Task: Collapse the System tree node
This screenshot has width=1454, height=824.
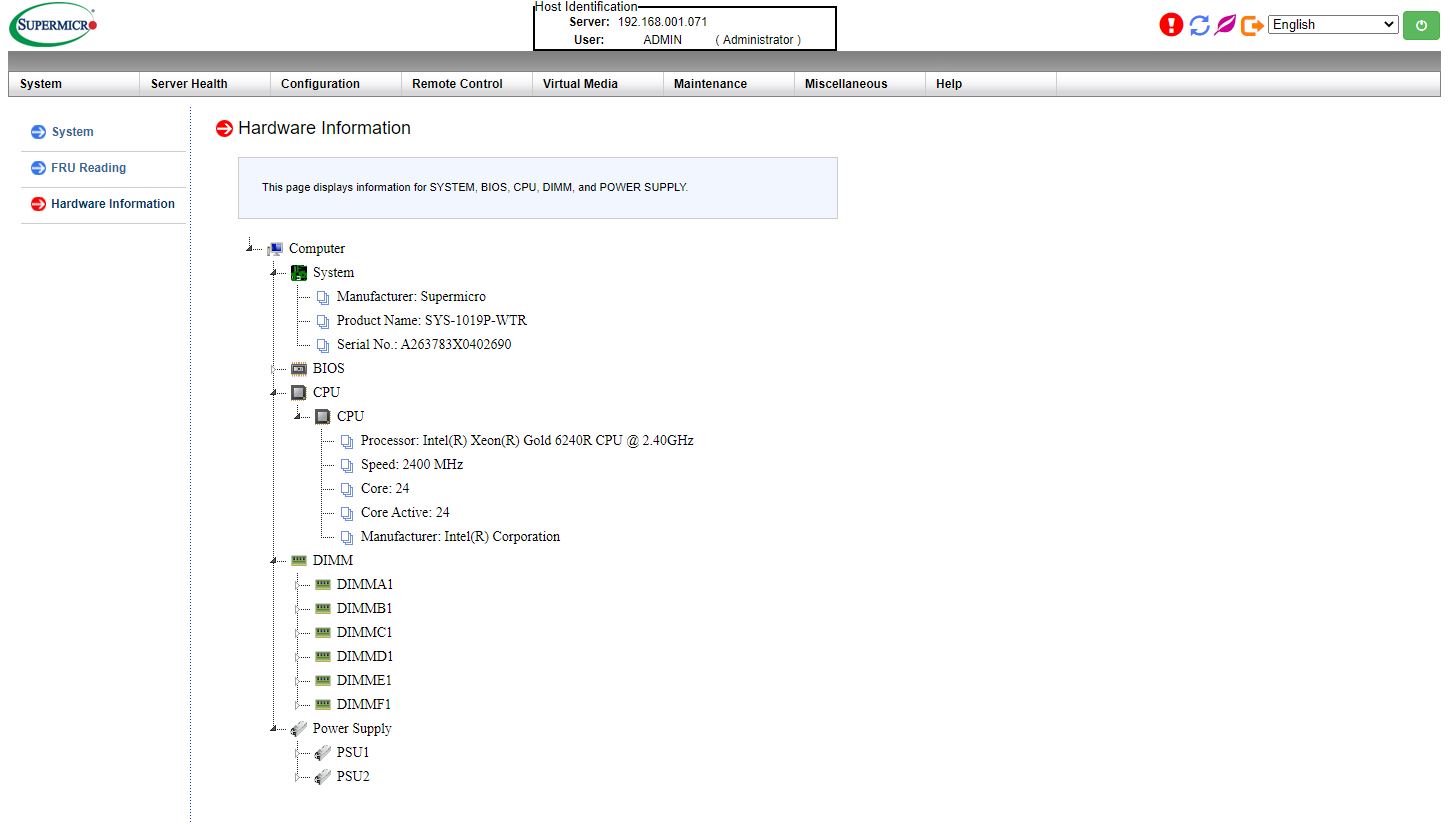Action: pyautogui.click(x=273, y=271)
